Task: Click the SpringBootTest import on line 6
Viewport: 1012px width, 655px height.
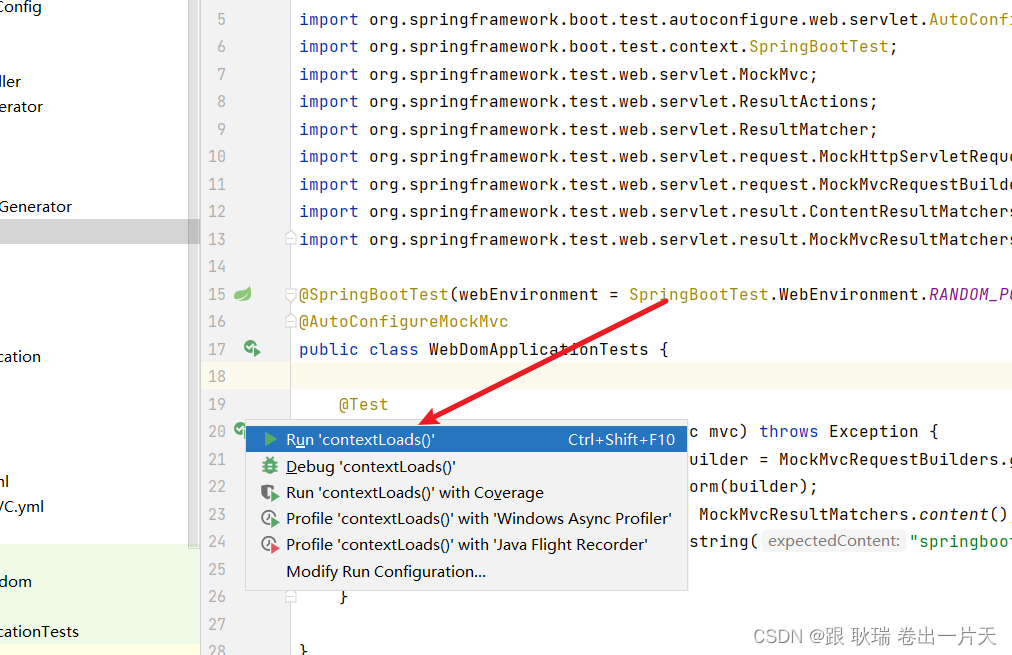Action: tap(818, 46)
